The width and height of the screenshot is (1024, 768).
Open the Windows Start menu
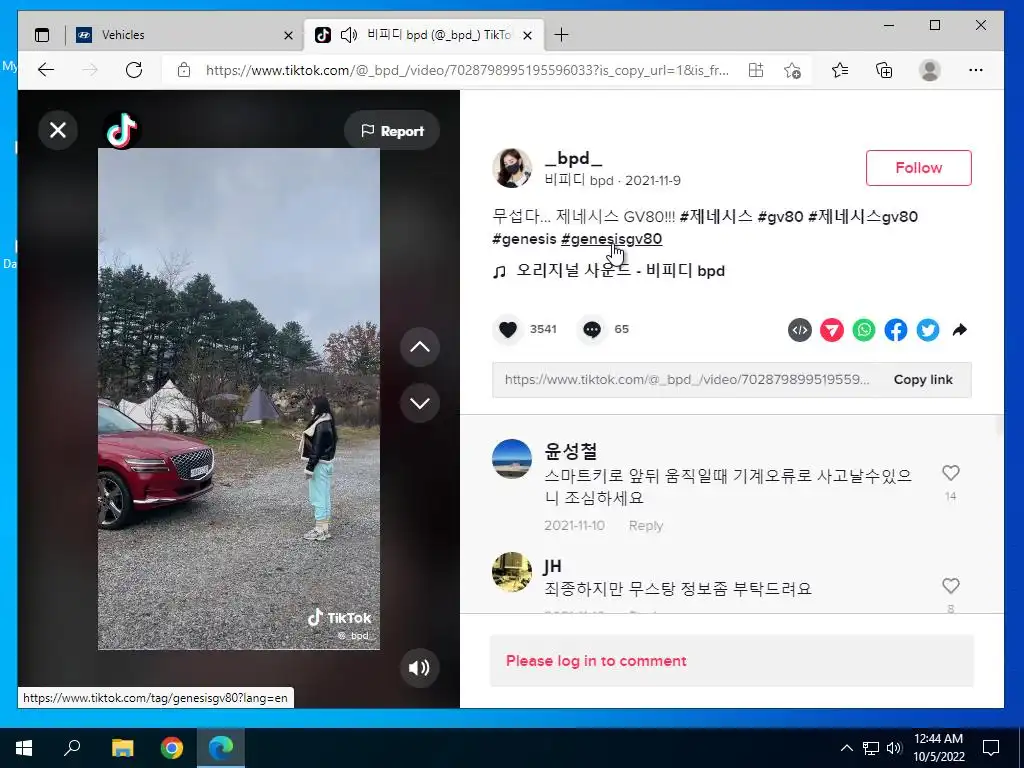24,748
